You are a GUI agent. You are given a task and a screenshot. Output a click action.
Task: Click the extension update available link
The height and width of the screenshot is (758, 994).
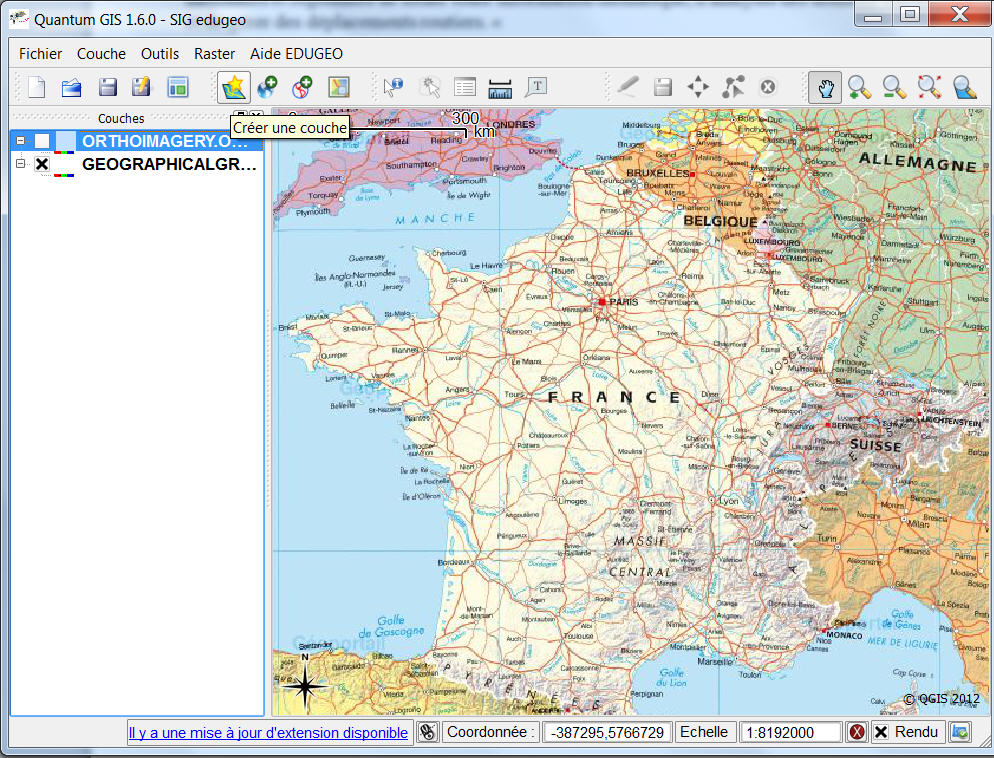pyautogui.click(x=268, y=732)
